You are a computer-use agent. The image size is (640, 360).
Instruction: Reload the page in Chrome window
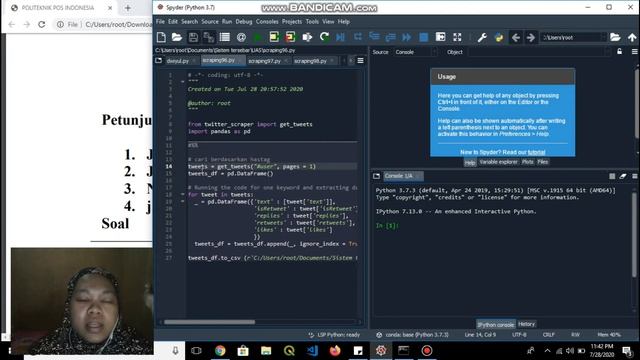click(x=42, y=24)
